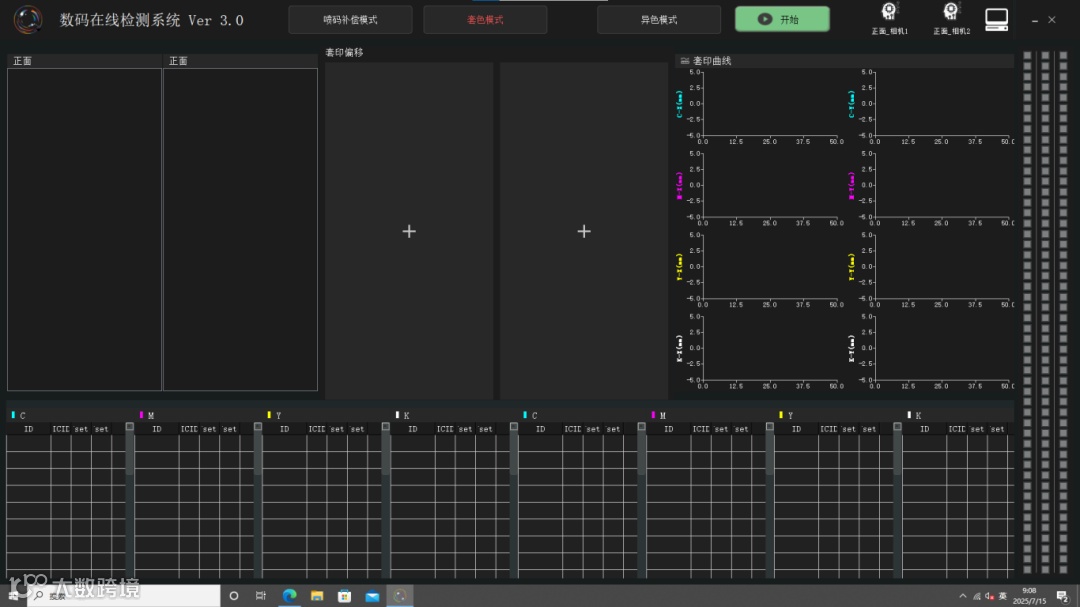The height and width of the screenshot is (607, 1080).
Task: Switch to 异色模式 mode
Action: tap(658, 19)
